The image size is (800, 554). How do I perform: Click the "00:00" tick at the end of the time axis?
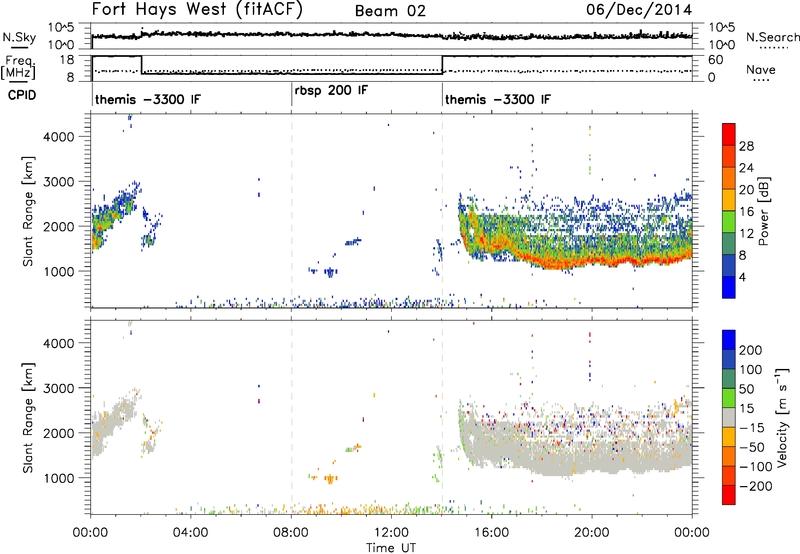pos(692,533)
